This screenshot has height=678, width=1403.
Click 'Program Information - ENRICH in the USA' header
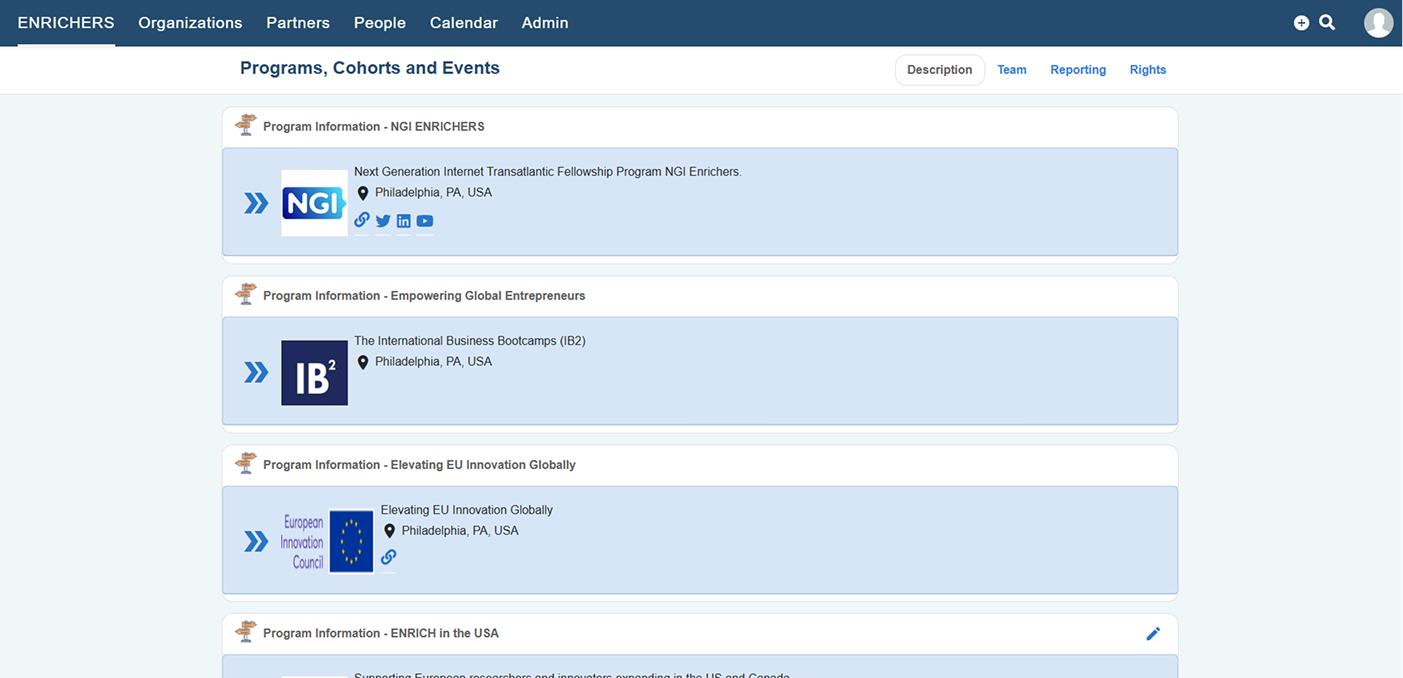pyautogui.click(x=381, y=634)
